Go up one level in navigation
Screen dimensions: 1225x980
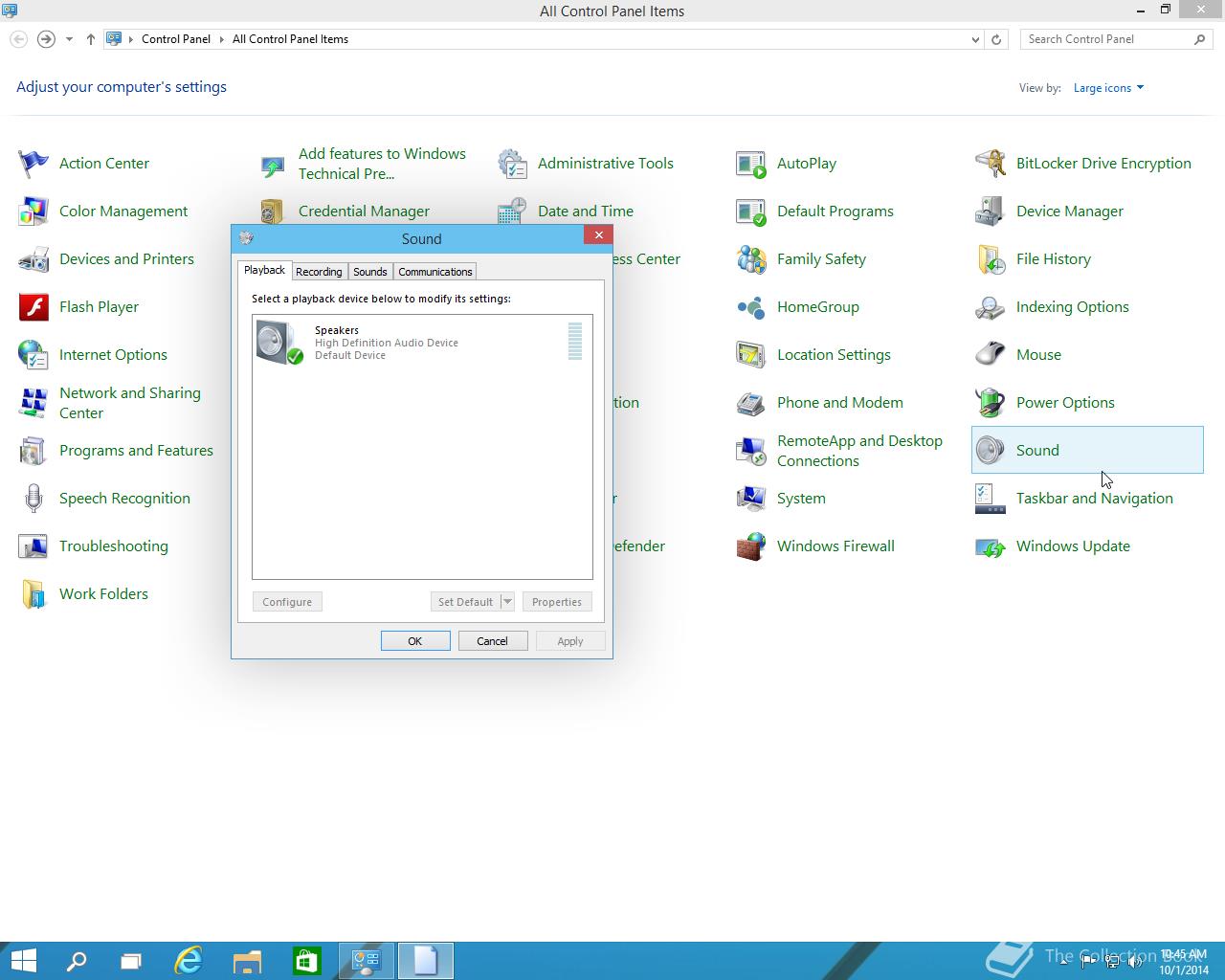90,39
